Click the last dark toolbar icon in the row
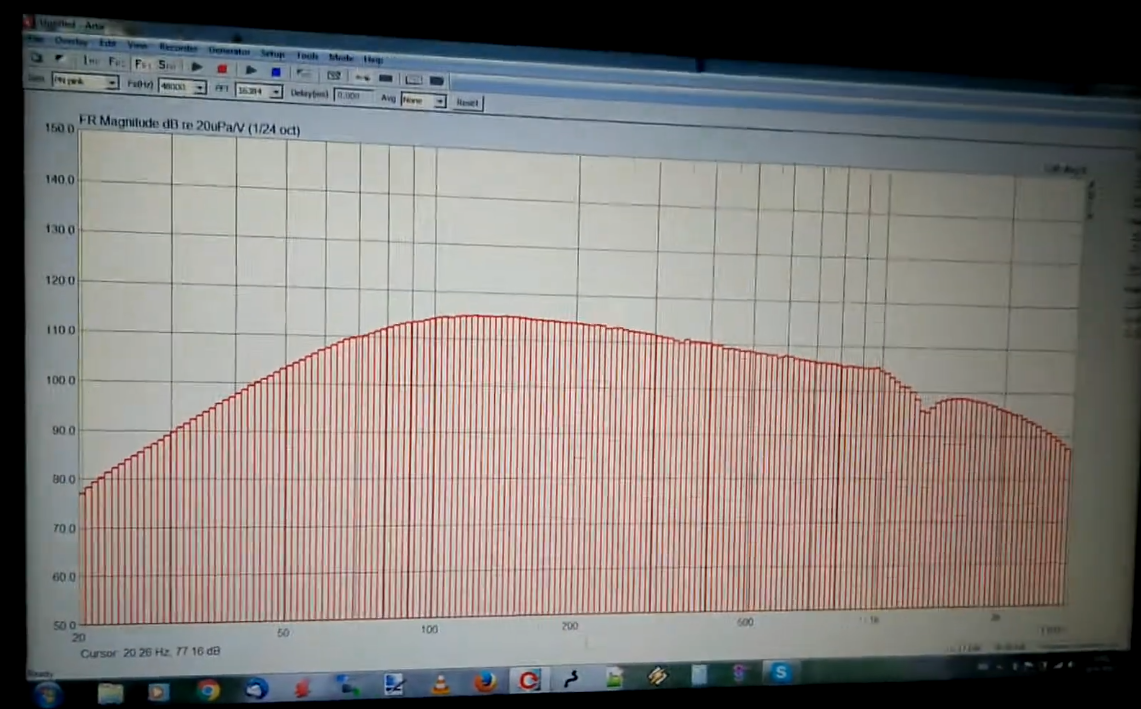This screenshot has height=709, width=1141. pyautogui.click(x=437, y=80)
